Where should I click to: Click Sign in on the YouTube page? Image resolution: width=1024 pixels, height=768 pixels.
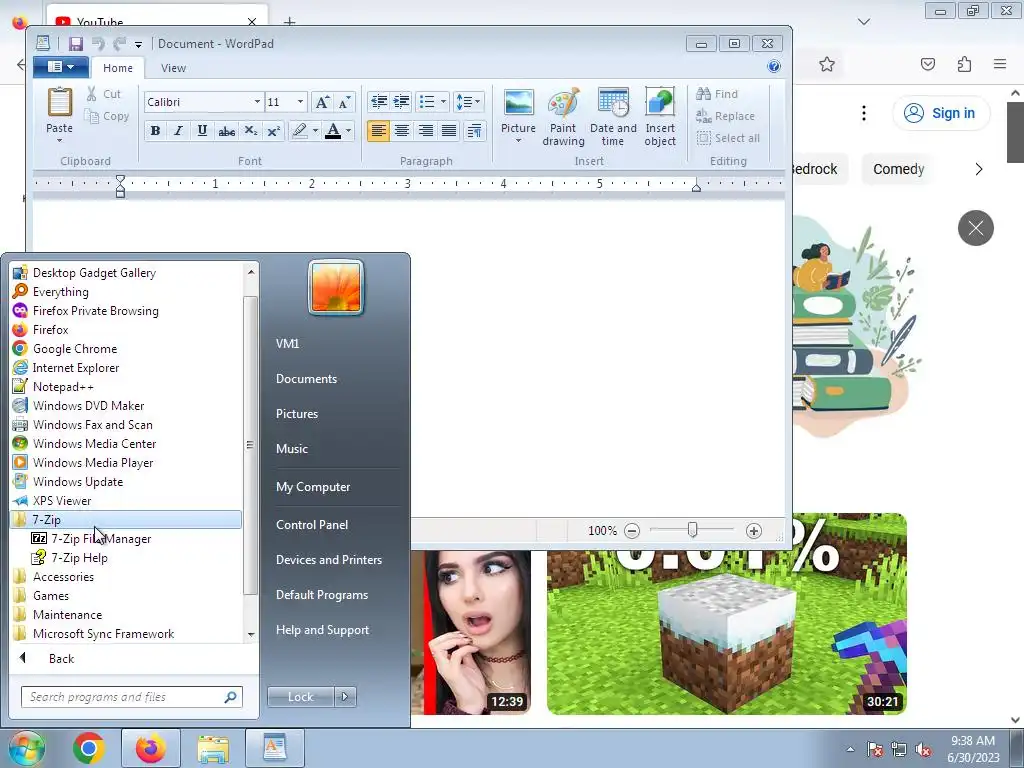[941, 113]
